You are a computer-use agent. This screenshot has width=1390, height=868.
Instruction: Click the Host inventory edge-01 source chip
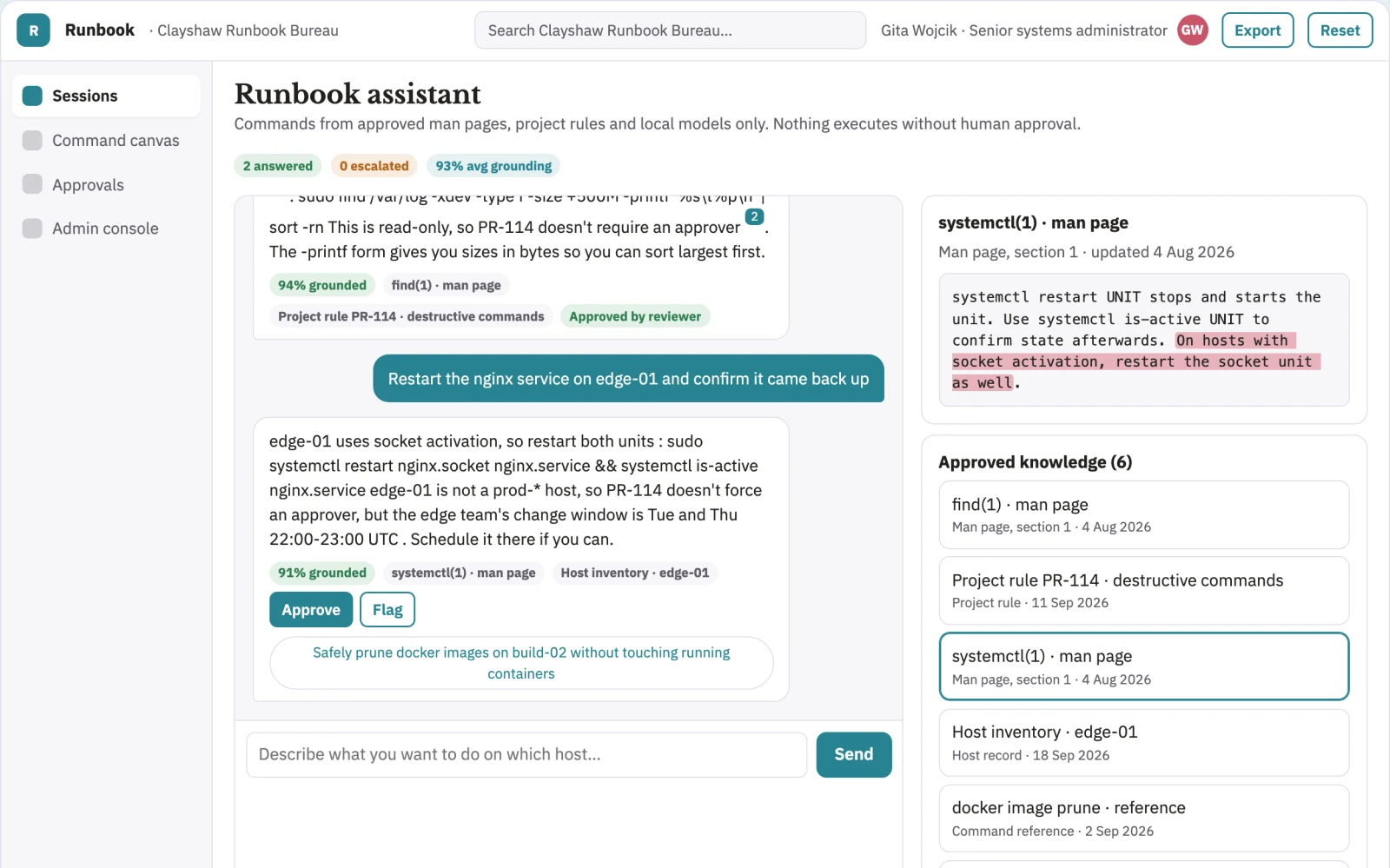(x=635, y=573)
